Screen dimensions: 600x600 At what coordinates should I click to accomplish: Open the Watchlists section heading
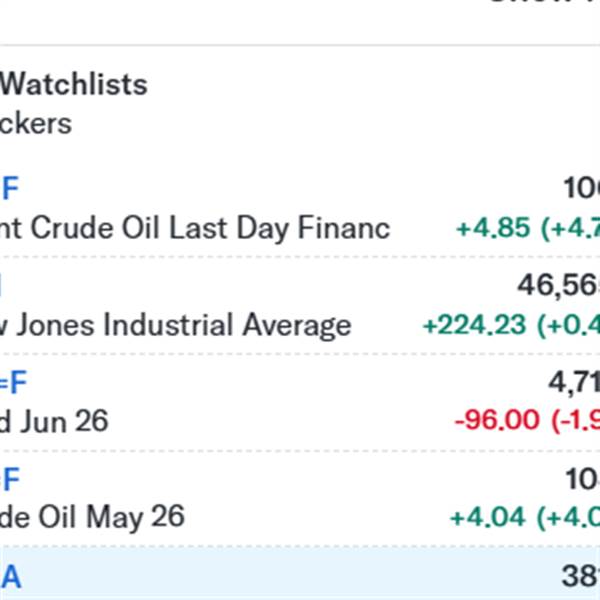click(x=74, y=84)
